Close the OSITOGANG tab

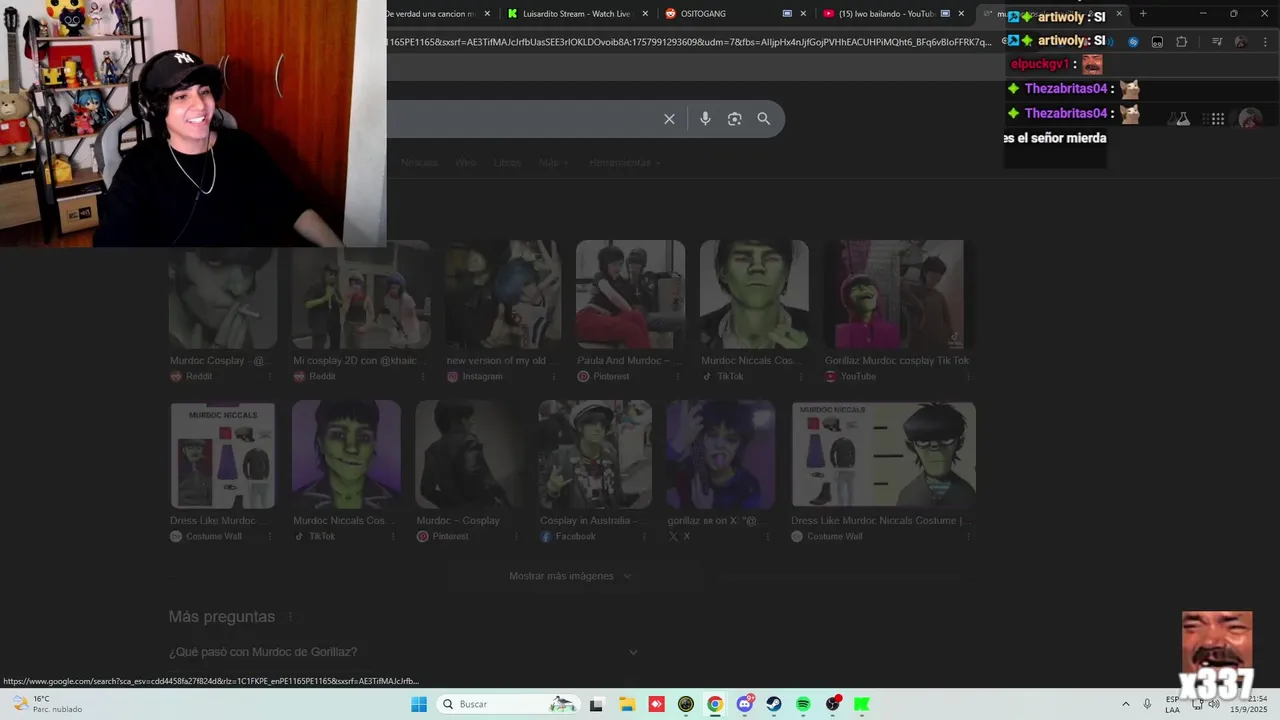tap(803, 14)
